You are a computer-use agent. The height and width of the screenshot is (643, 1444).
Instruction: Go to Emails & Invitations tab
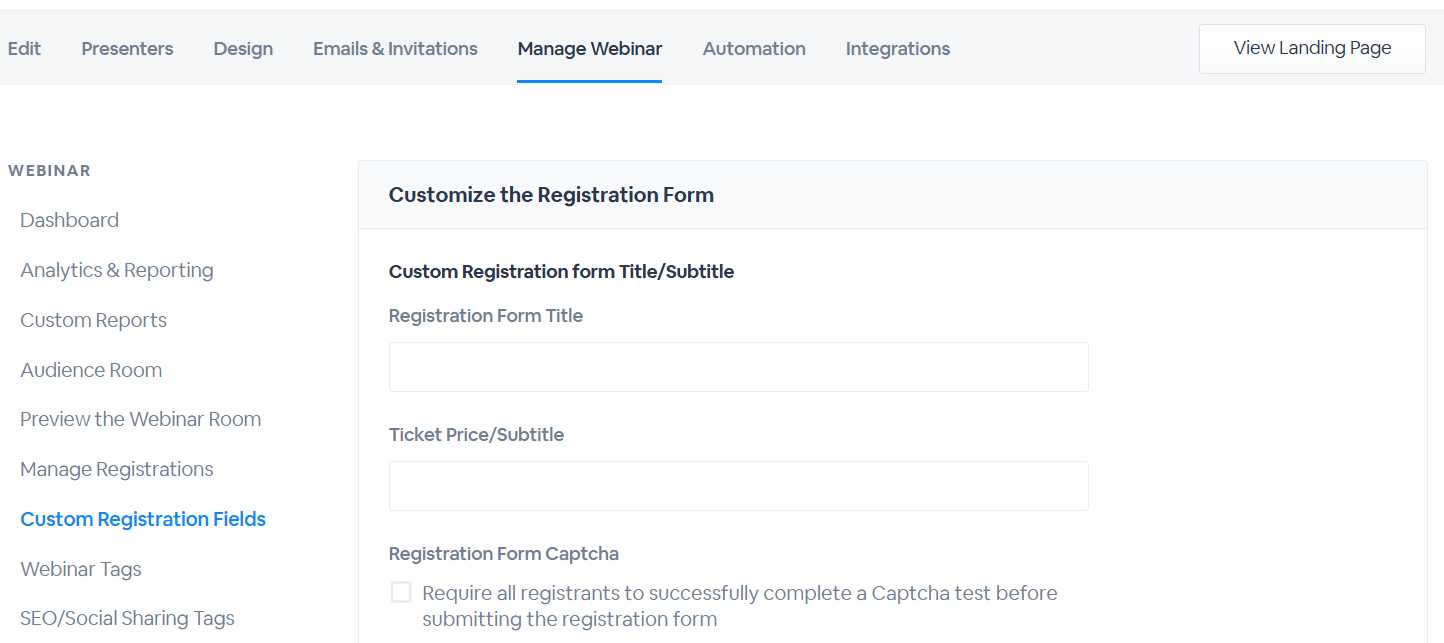(395, 48)
